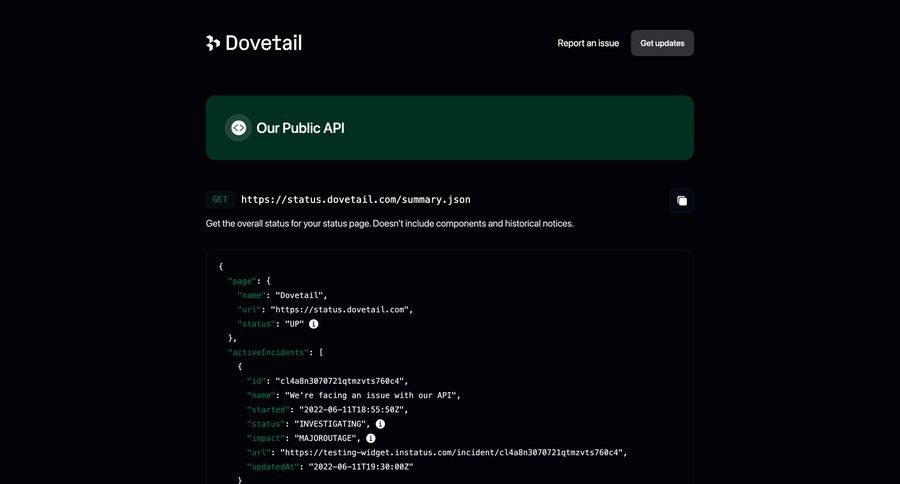
Task: Select the incident id value "cl4a8n3070721qtmzvts760c4"
Action: tap(342, 381)
